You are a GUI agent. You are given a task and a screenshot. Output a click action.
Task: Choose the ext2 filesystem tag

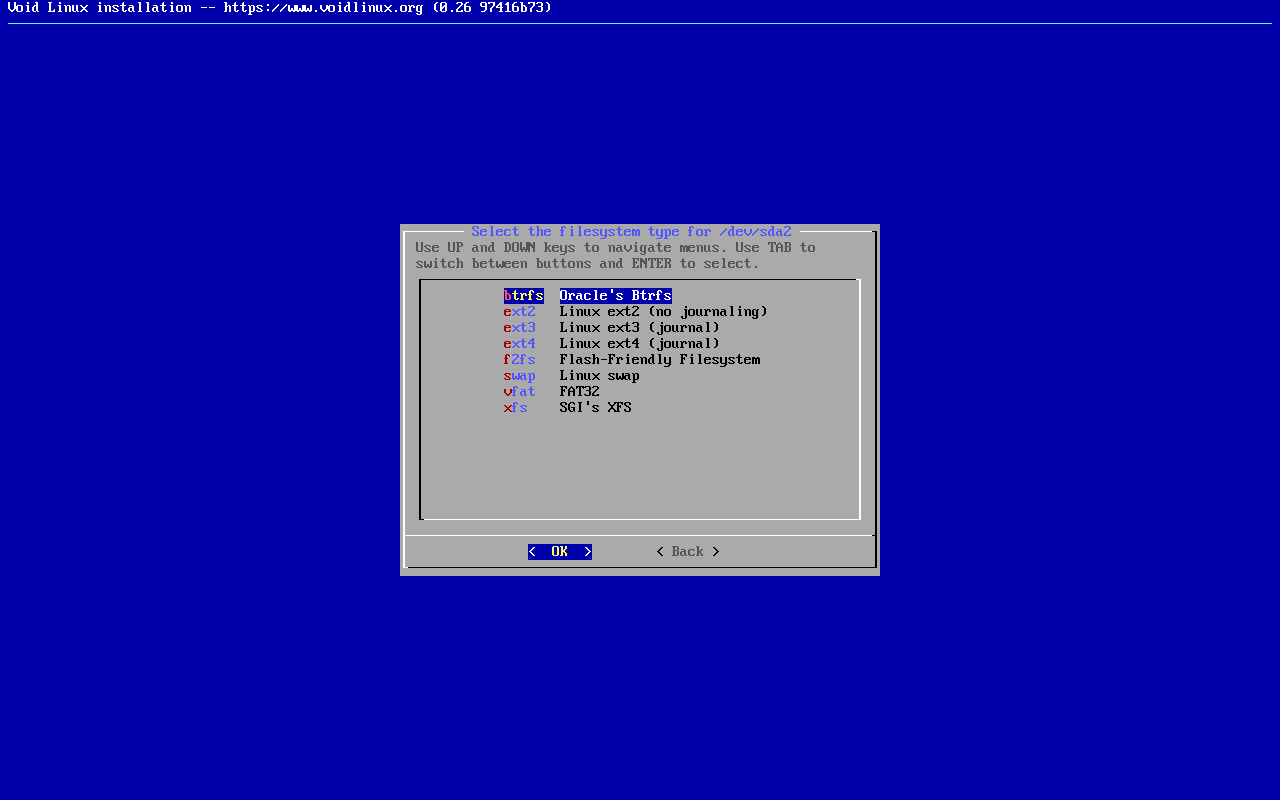pos(519,312)
